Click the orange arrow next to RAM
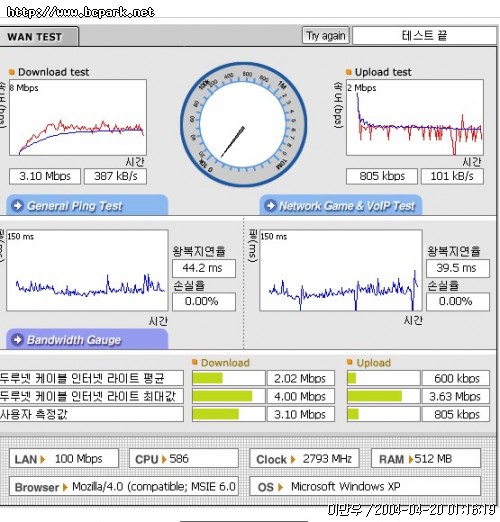Viewport: 500px width, 522px height. (411, 459)
